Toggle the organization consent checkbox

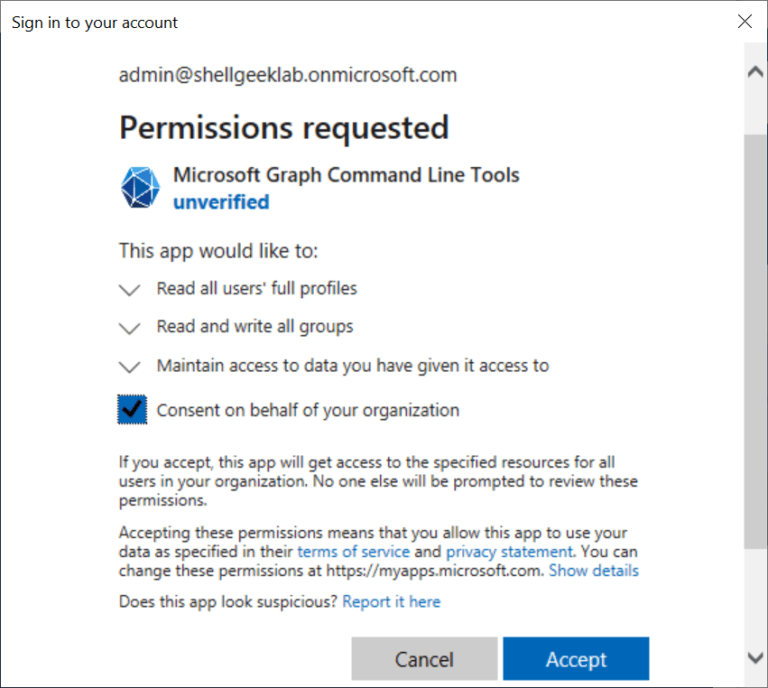[132, 409]
